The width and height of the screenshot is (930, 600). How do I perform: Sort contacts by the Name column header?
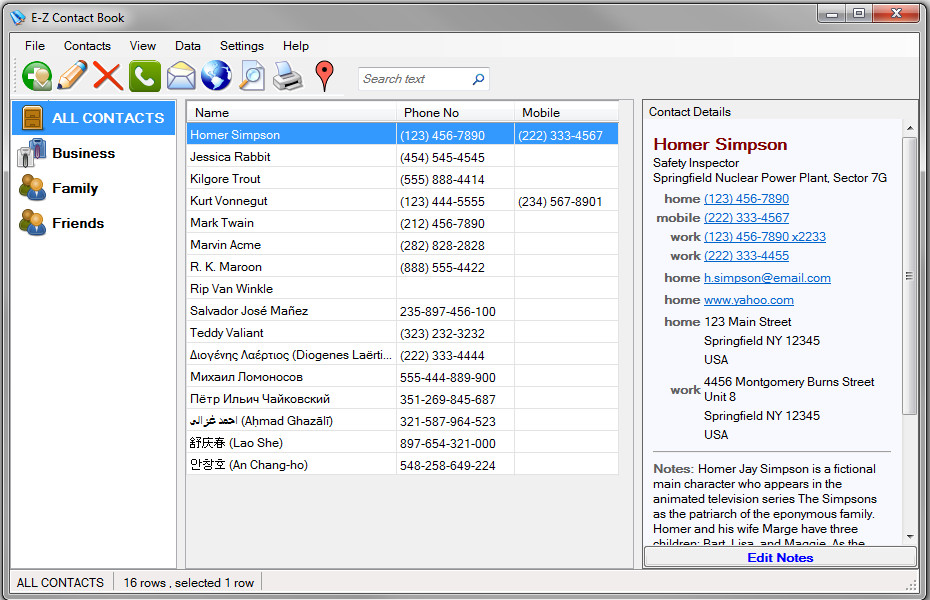[x=291, y=113]
